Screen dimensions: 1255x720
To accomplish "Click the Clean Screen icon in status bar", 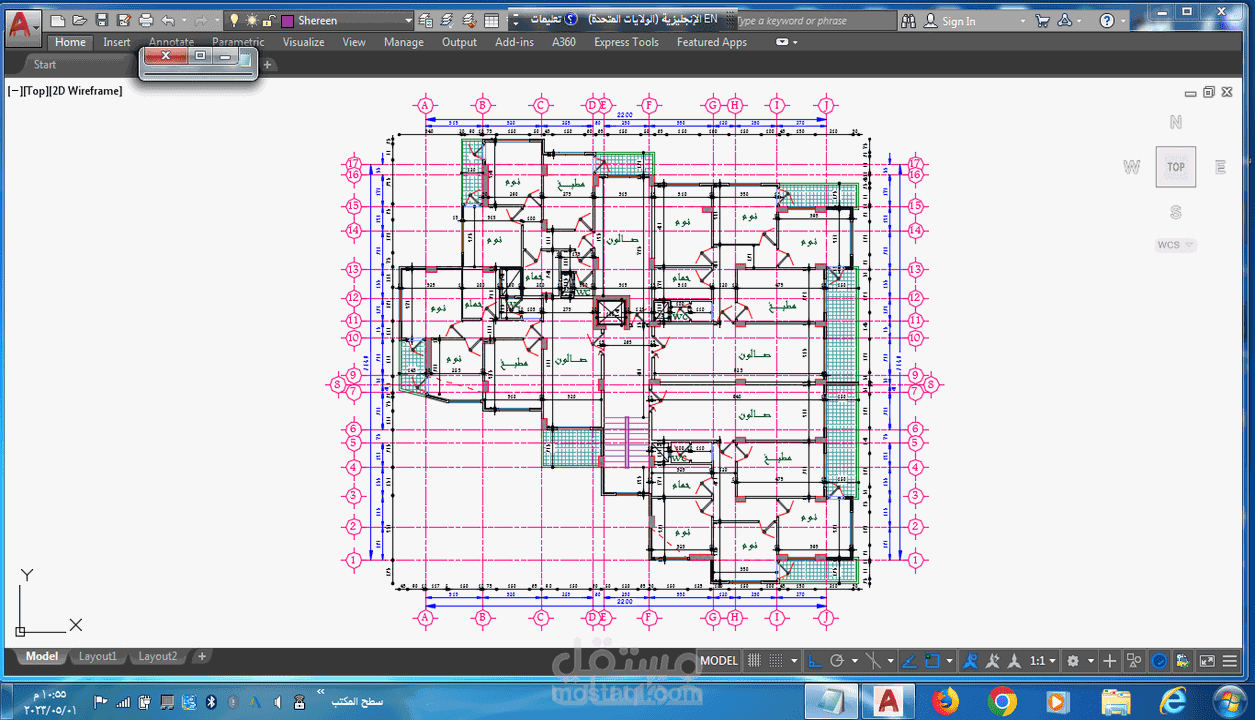I will click(1207, 661).
